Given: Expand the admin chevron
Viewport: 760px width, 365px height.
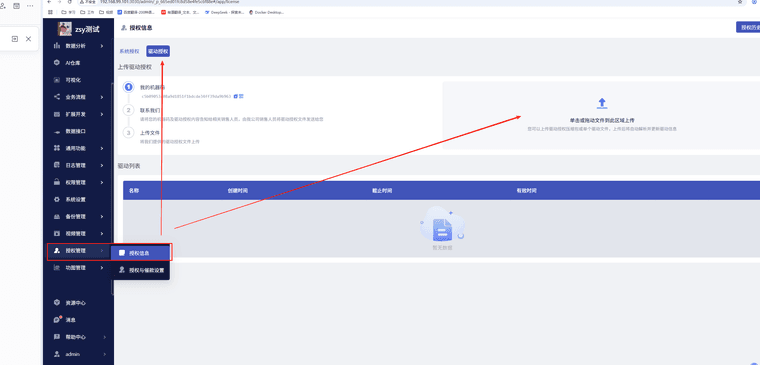Looking at the screenshot, I should pos(104,354).
